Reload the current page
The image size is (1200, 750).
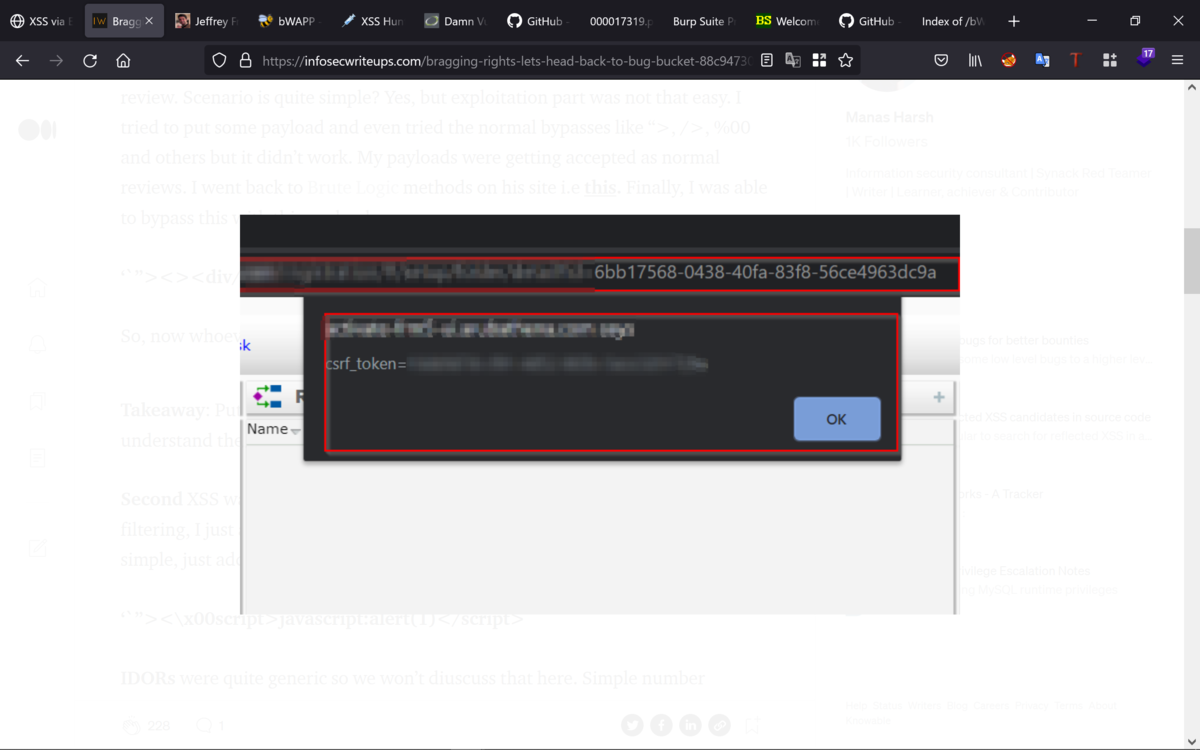click(90, 60)
